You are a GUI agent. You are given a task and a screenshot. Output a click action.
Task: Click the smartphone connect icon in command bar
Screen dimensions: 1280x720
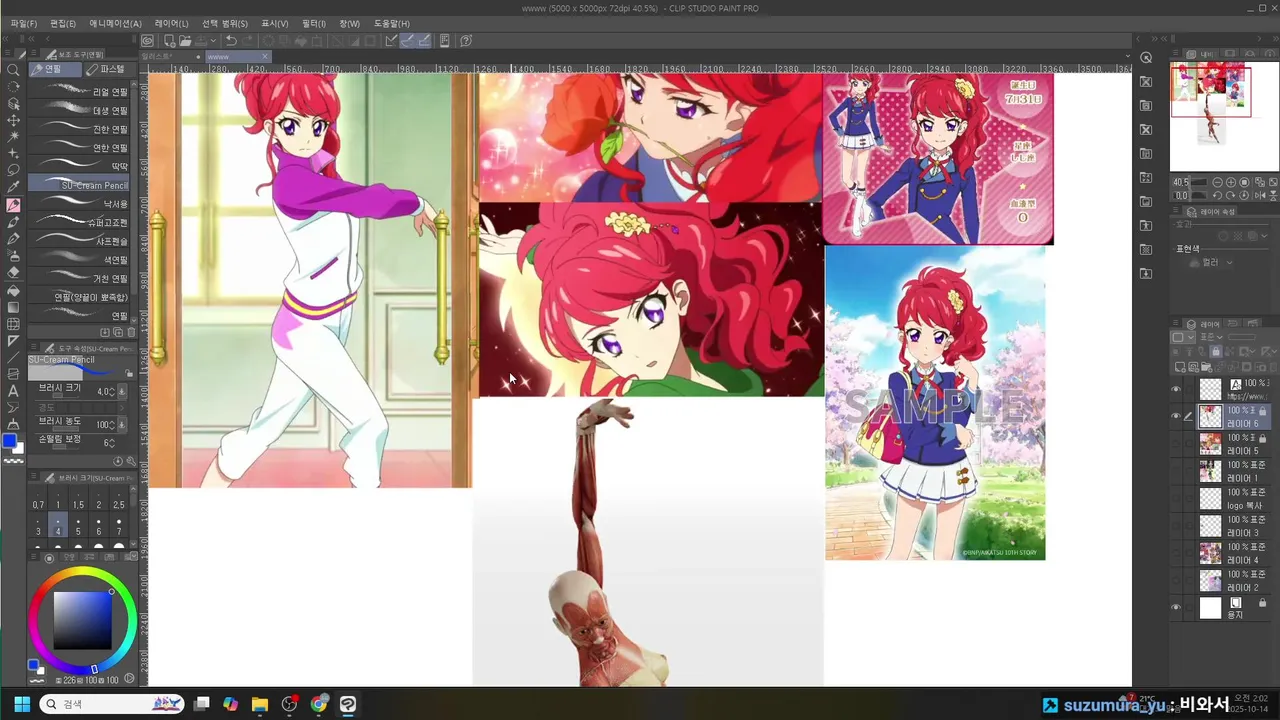pyautogui.click(x=444, y=41)
